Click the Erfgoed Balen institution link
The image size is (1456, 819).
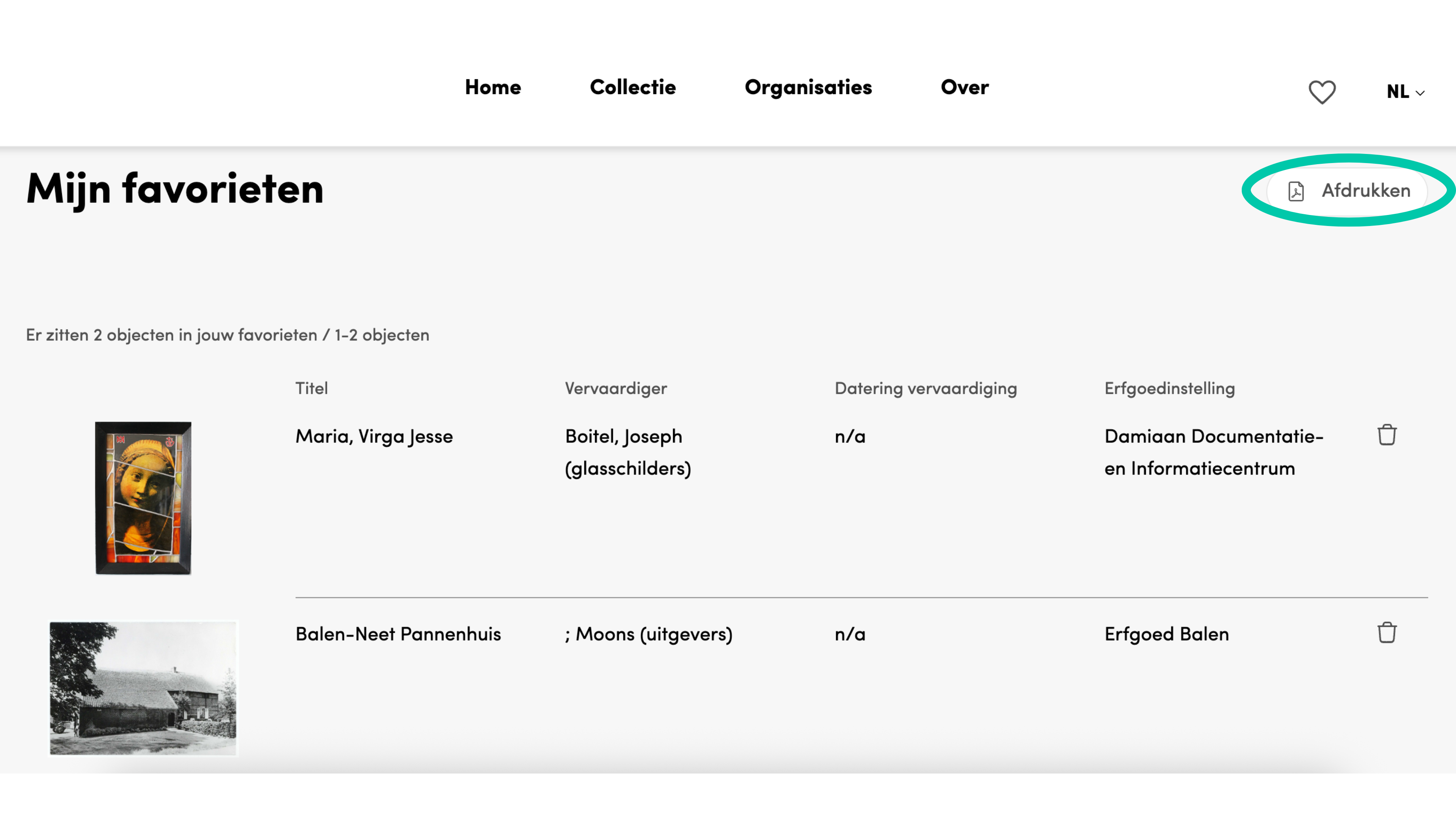click(x=1167, y=634)
